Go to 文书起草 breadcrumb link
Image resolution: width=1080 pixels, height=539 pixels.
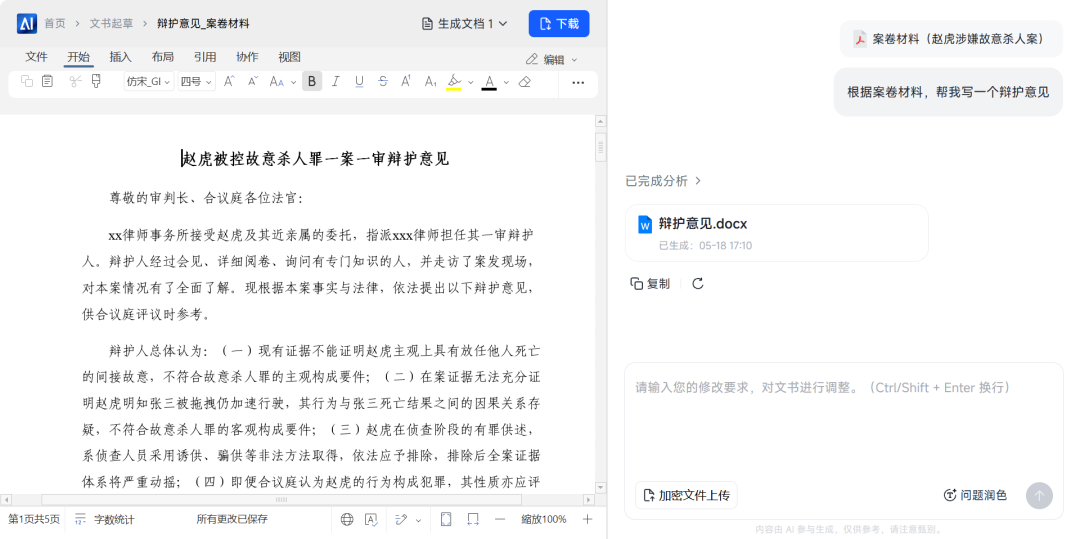tap(112, 23)
